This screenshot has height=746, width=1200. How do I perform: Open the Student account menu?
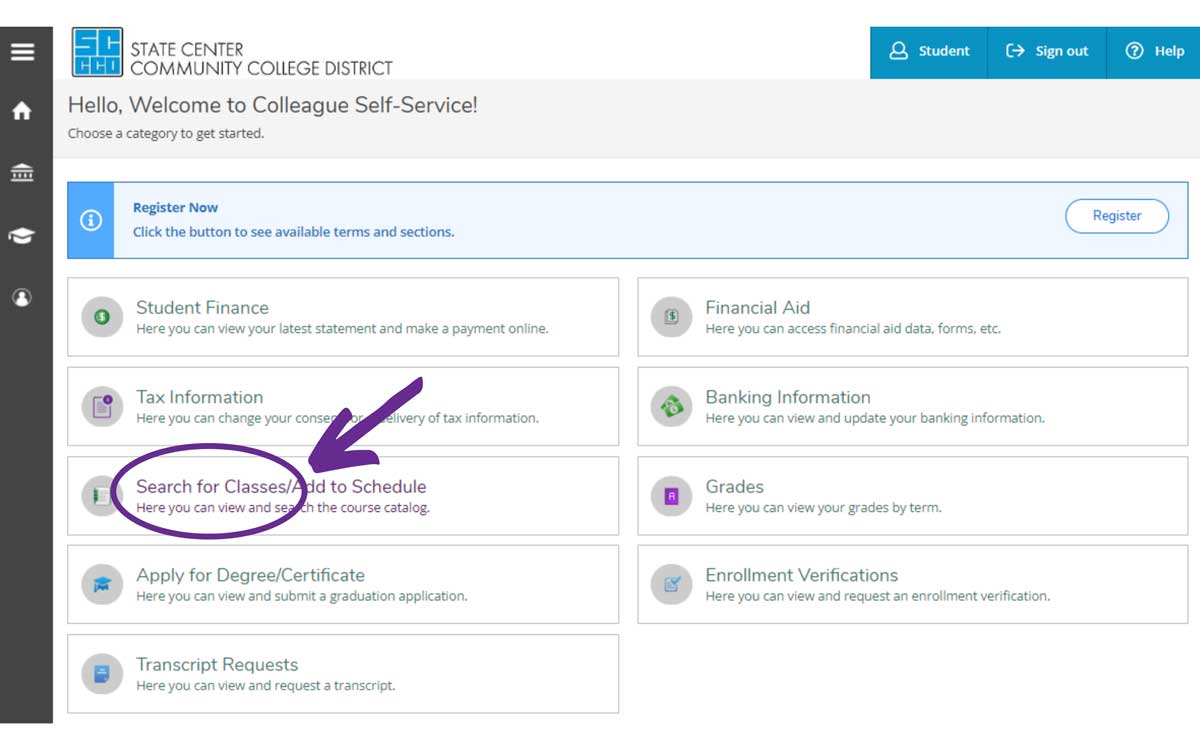(x=929, y=51)
